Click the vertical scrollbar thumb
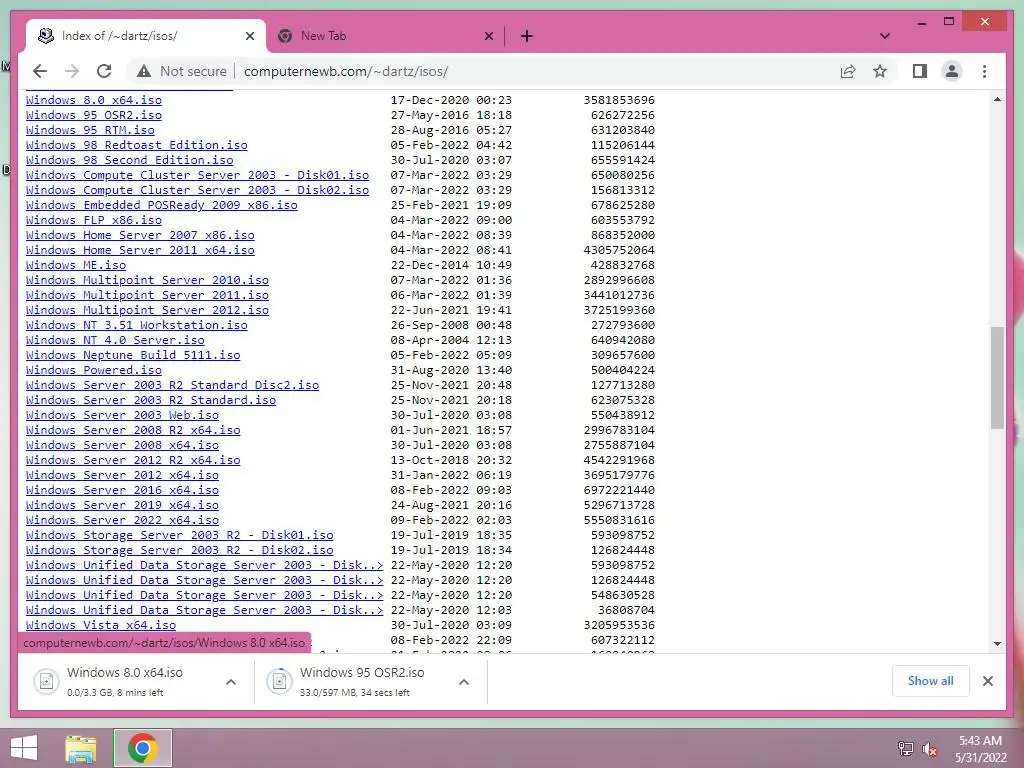Viewport: 1024px width, 768px height. click(x=997, y=377)
